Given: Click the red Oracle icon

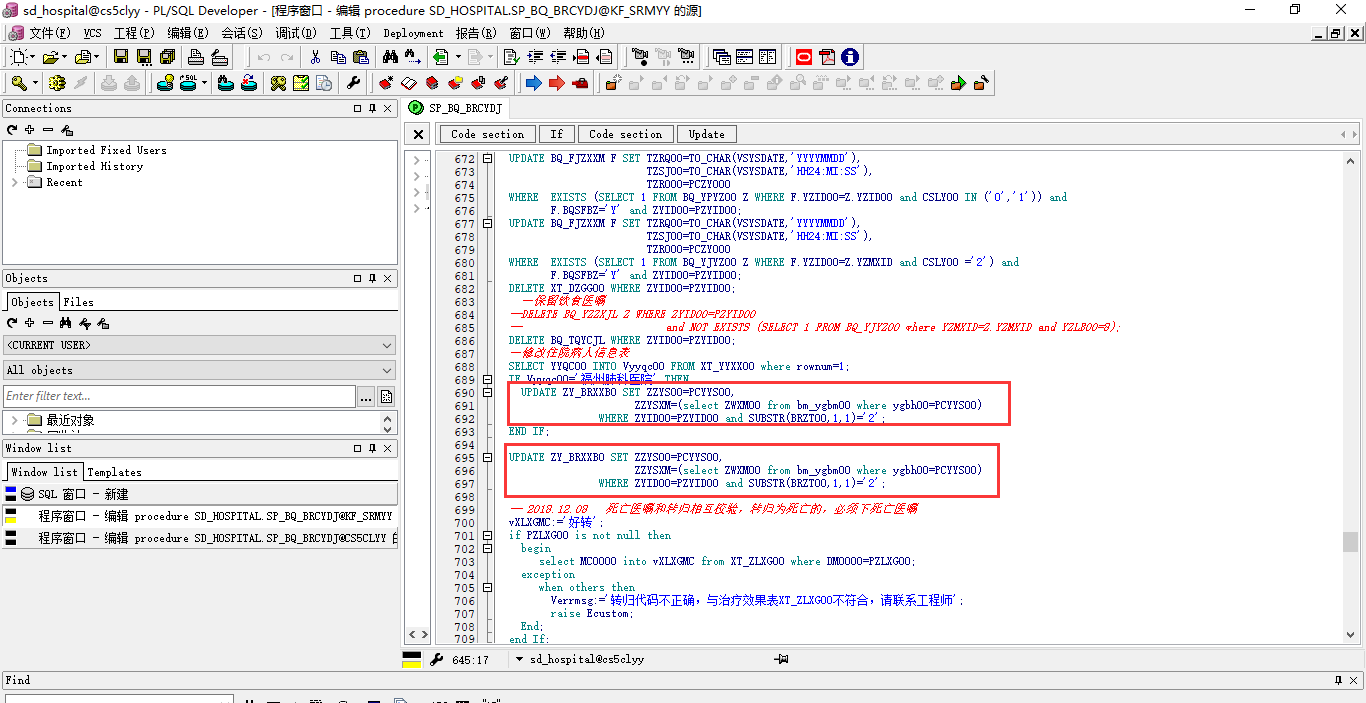Looking at the screenshot, I should tap(803, 57).
